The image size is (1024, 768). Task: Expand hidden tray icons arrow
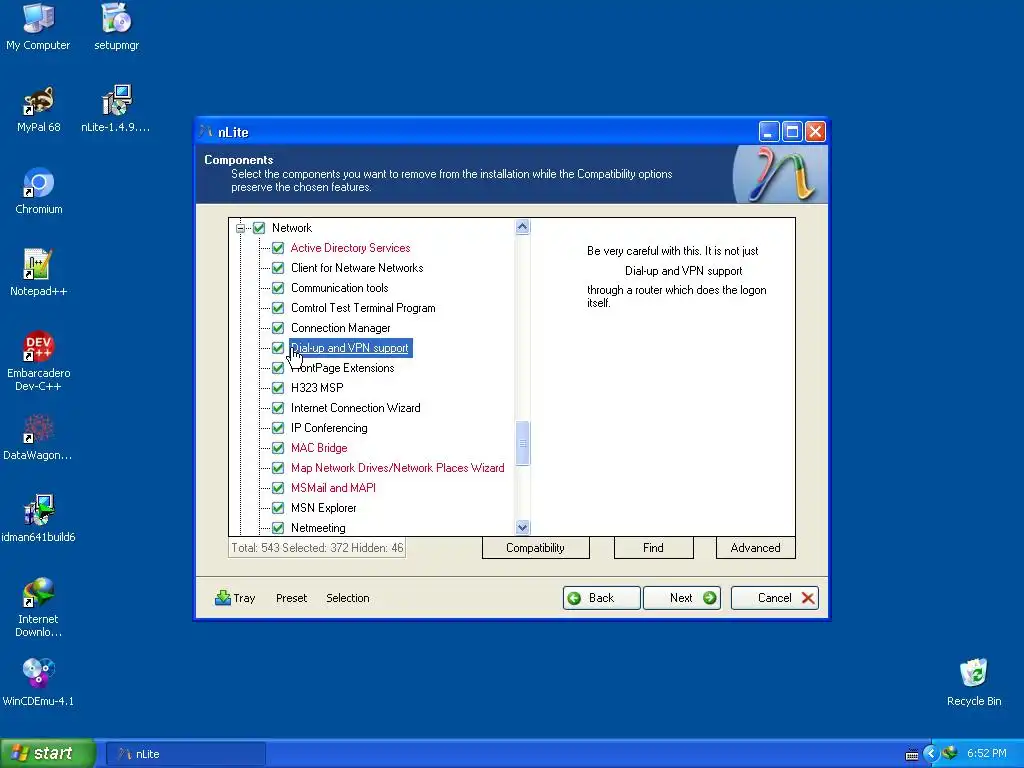pos(931,754)
